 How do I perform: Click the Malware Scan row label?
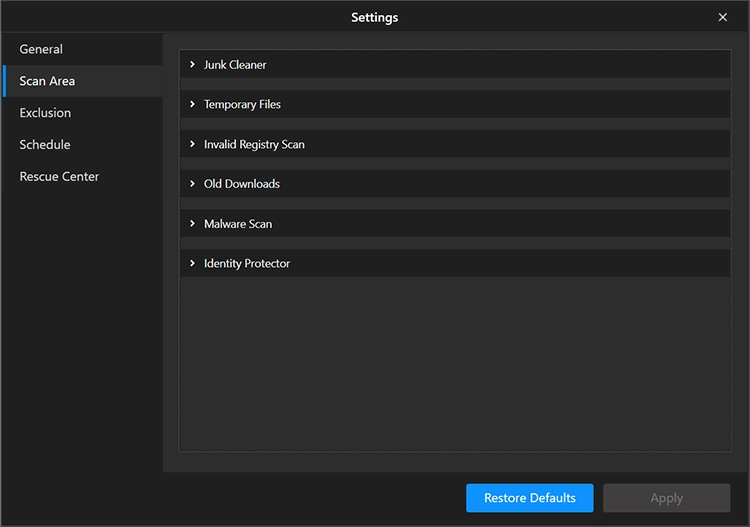(238, 224)
